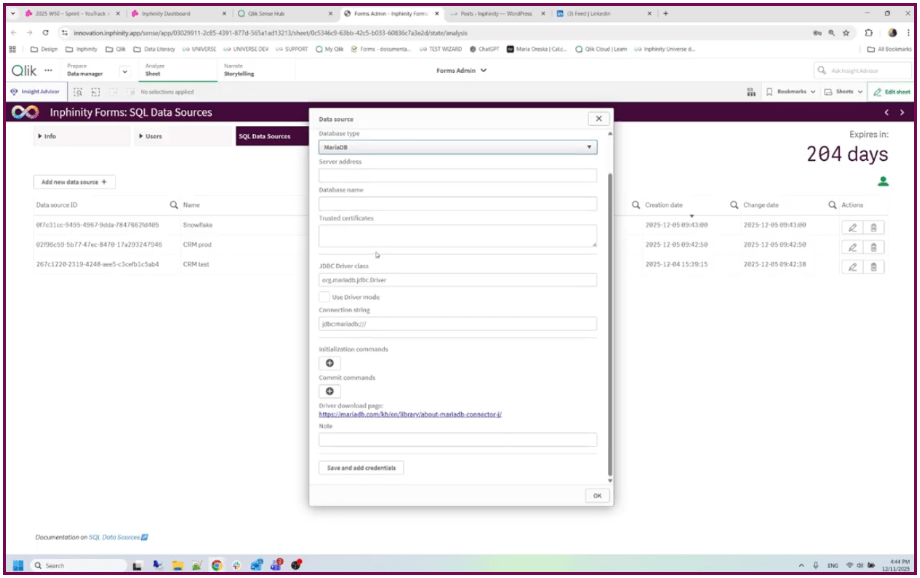920x578 pixels.
Task: Open Chrome from the Windows taskbar
Action: 217,566
